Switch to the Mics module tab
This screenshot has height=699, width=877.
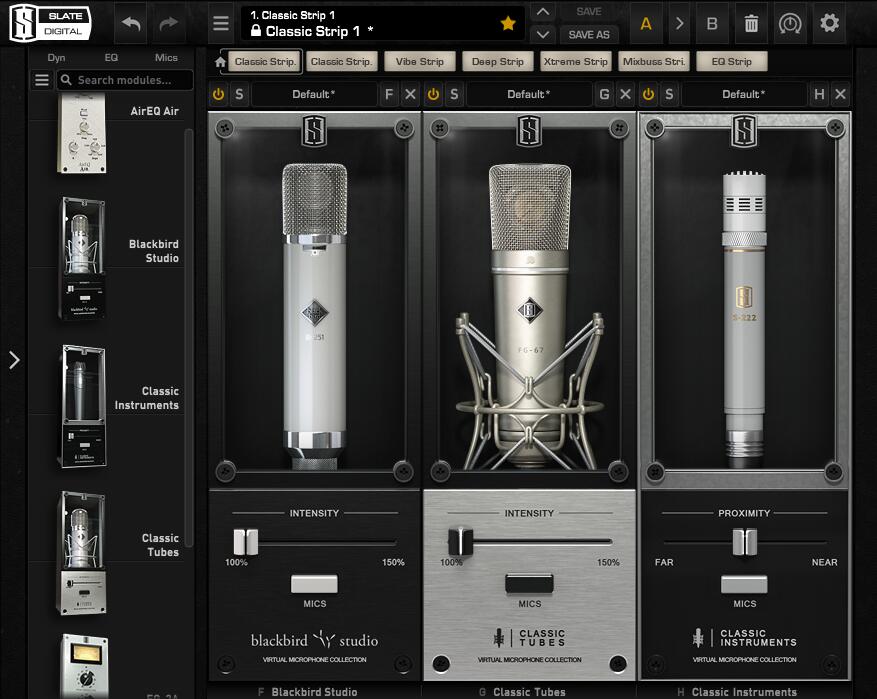pyautogui.click(x=166, y=58)
